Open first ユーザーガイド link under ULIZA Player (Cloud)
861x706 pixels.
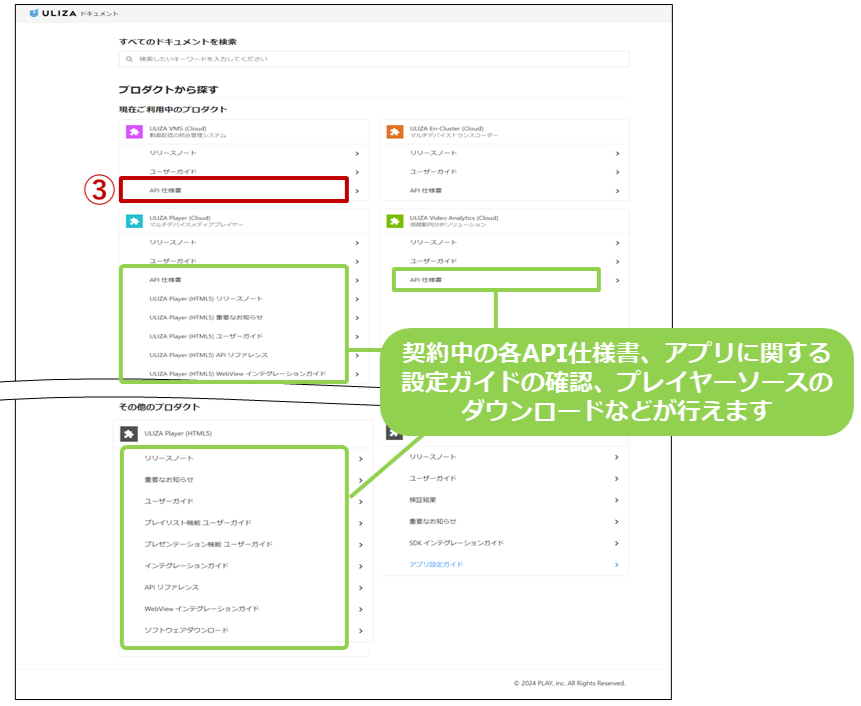(x=173, y=261)
